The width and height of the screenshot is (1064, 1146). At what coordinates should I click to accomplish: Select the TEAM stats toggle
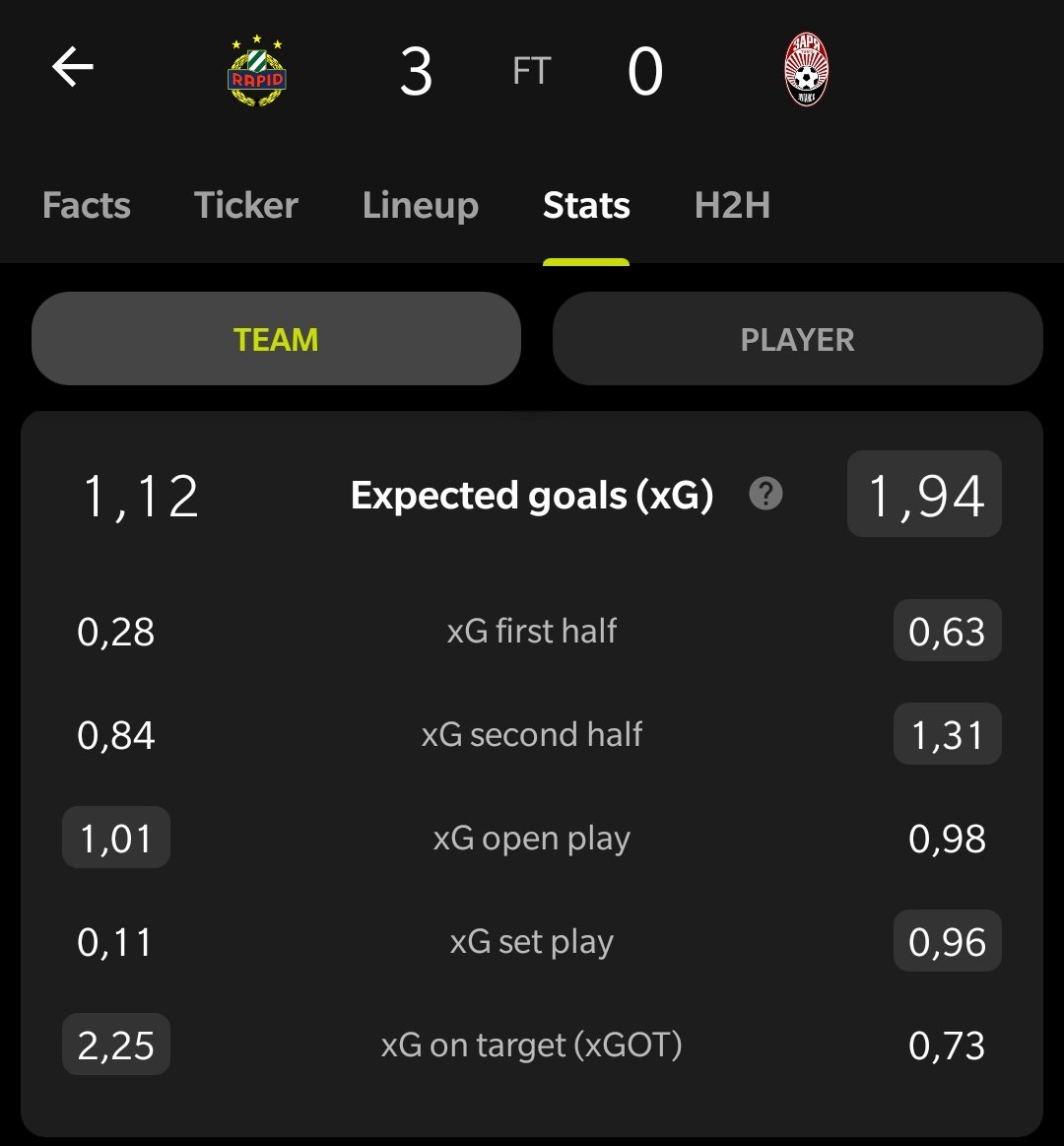coord(276,338)
